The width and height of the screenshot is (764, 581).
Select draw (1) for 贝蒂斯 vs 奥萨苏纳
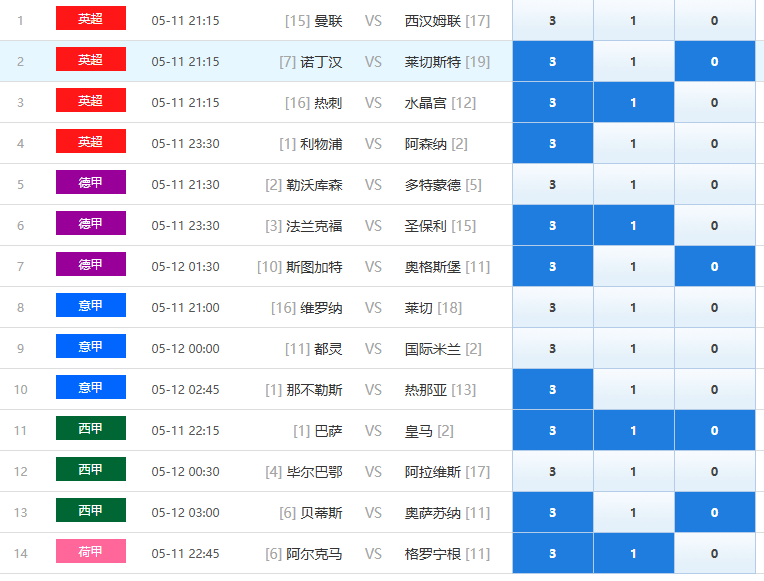click(x=633, y=512)
